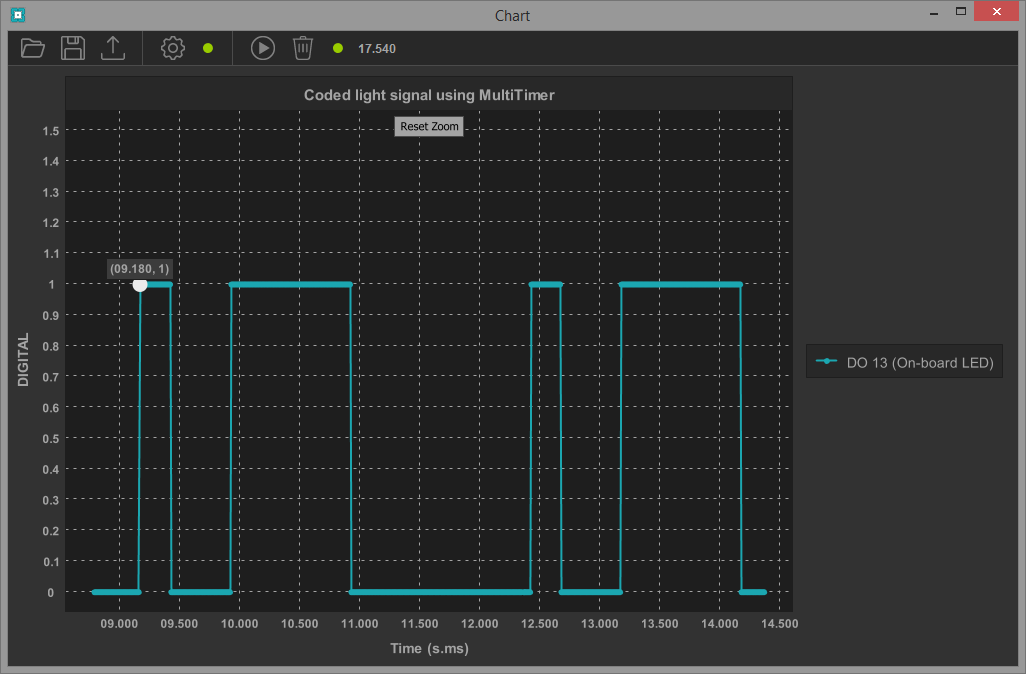Viewport: 1026px width, 674px height.
Task: Open a saved chart file
Action: 32,48
